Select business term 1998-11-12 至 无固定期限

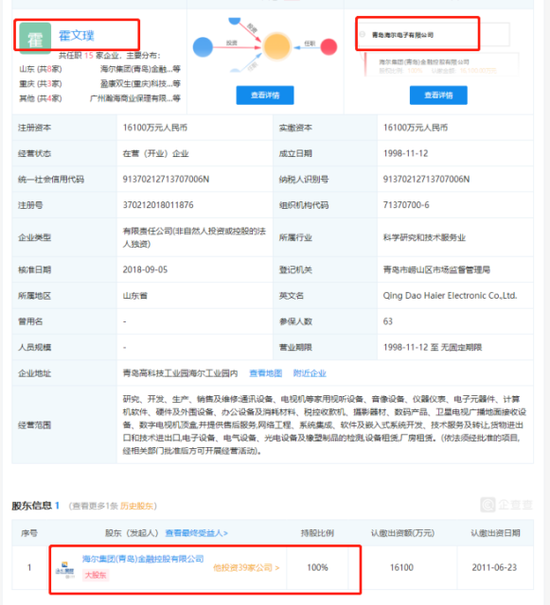pyautogui.click(x=432, y=347)
